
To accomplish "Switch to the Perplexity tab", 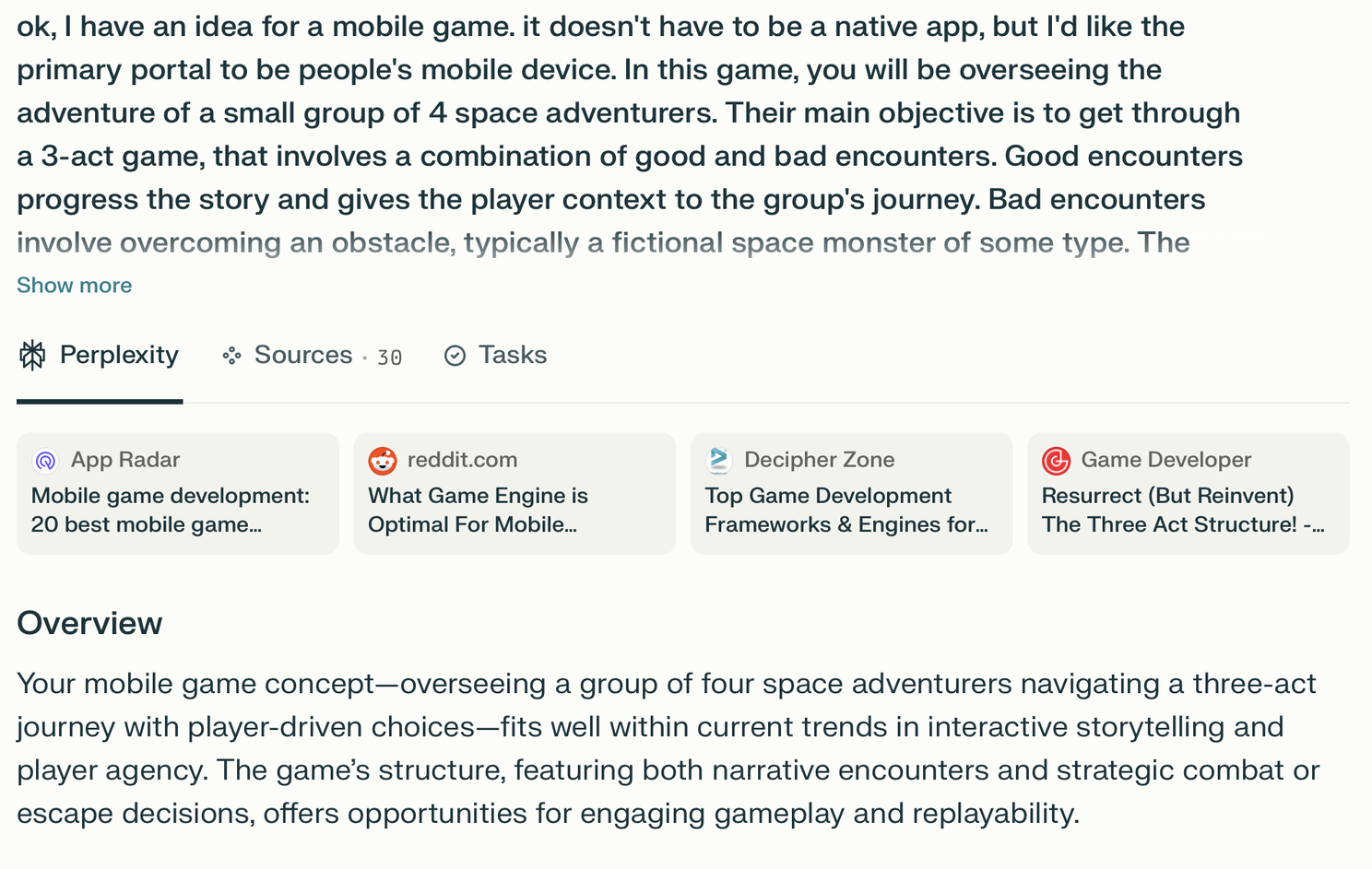I will click(100, 356).
